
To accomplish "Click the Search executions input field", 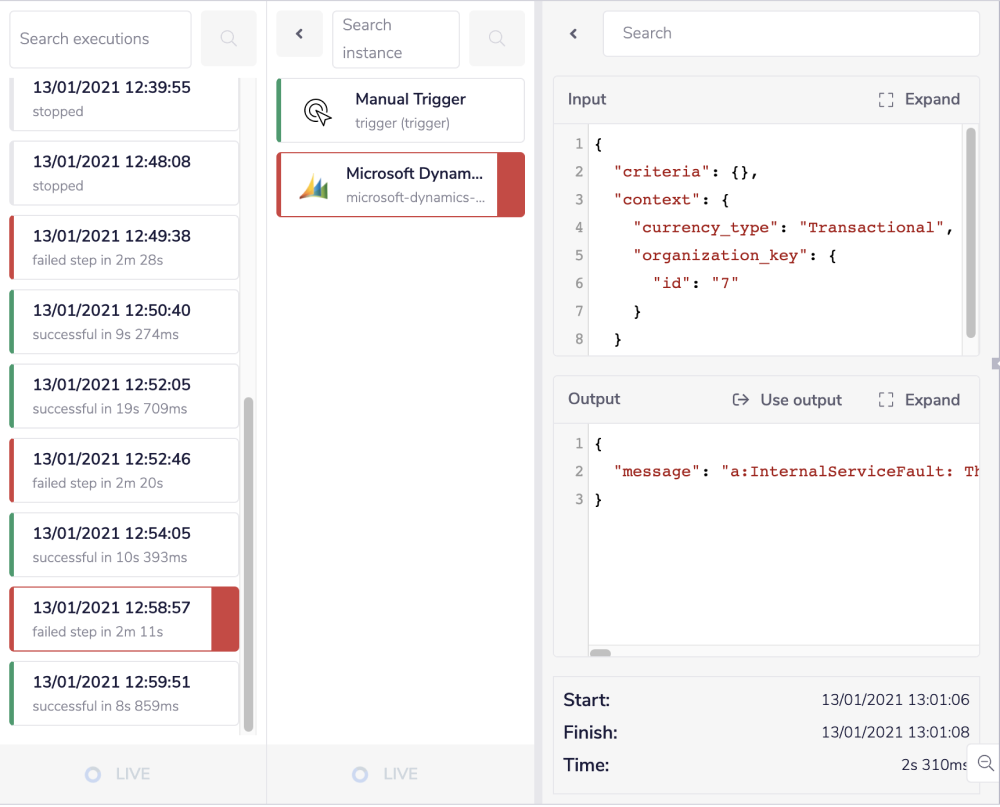I will (100, 39).
